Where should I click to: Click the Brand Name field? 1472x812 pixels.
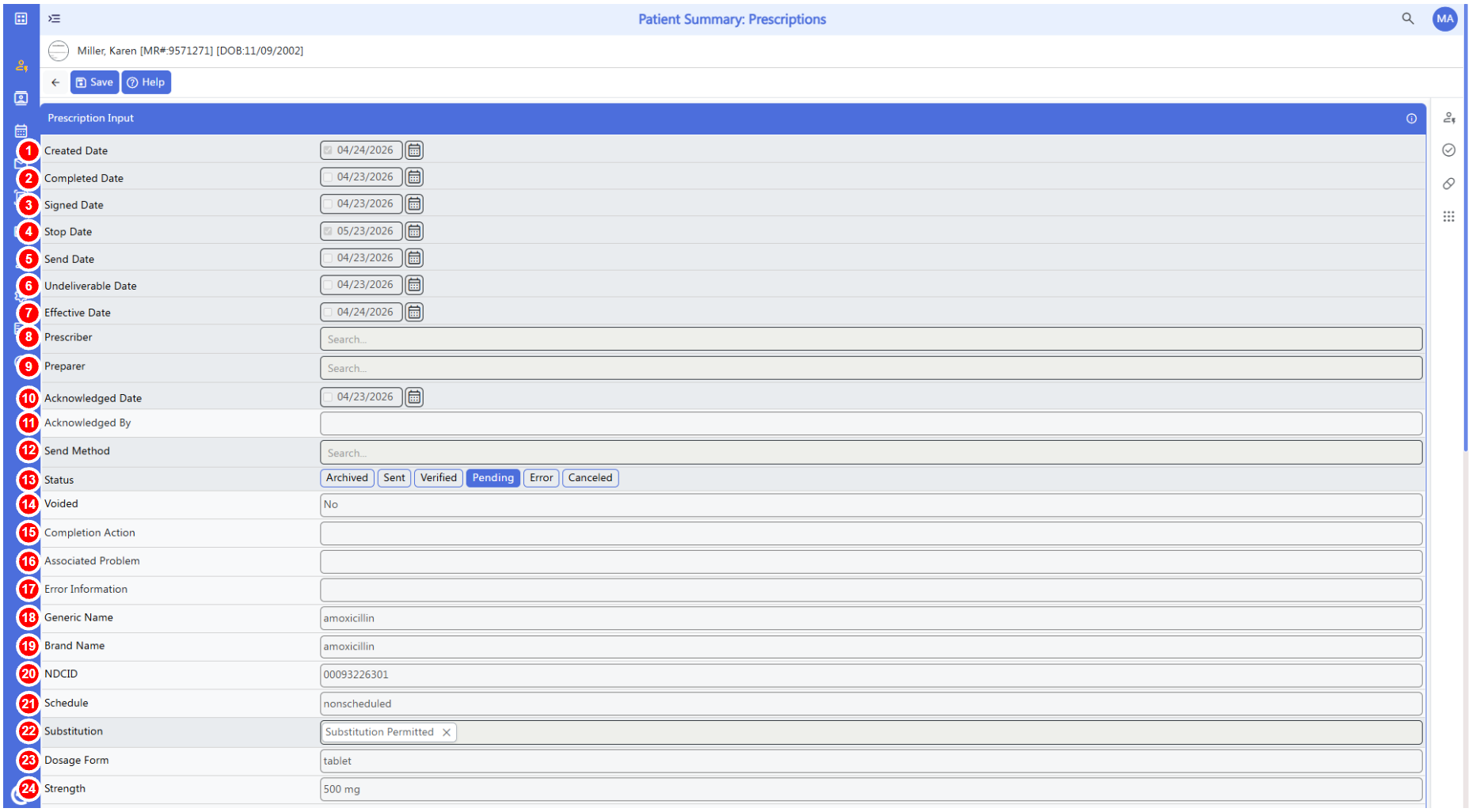pyautogui.click(x=871, y=647)
